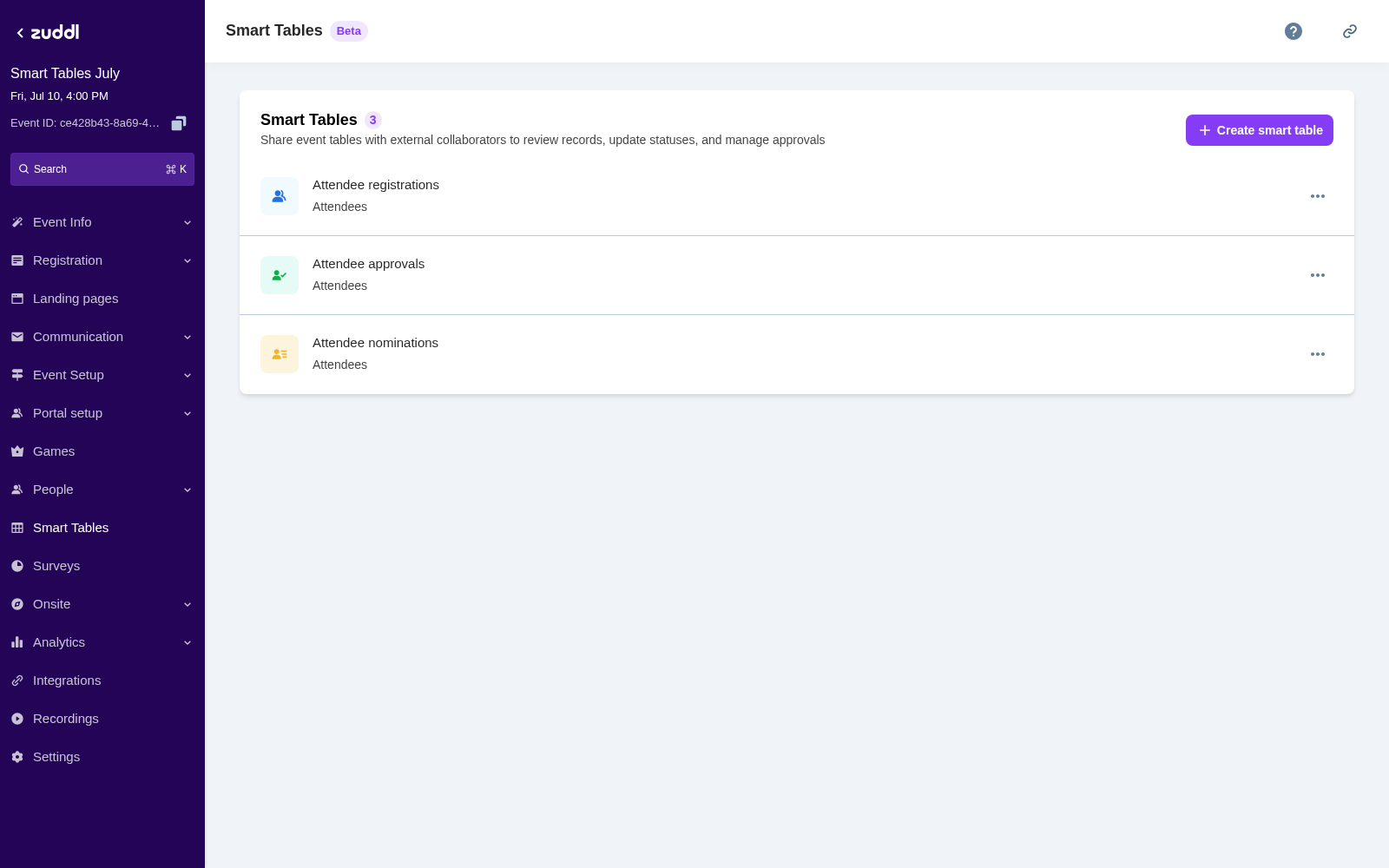Click the Smart Tables grid icon
Viewport: 1389px width, 868px height.
(17, 528)
